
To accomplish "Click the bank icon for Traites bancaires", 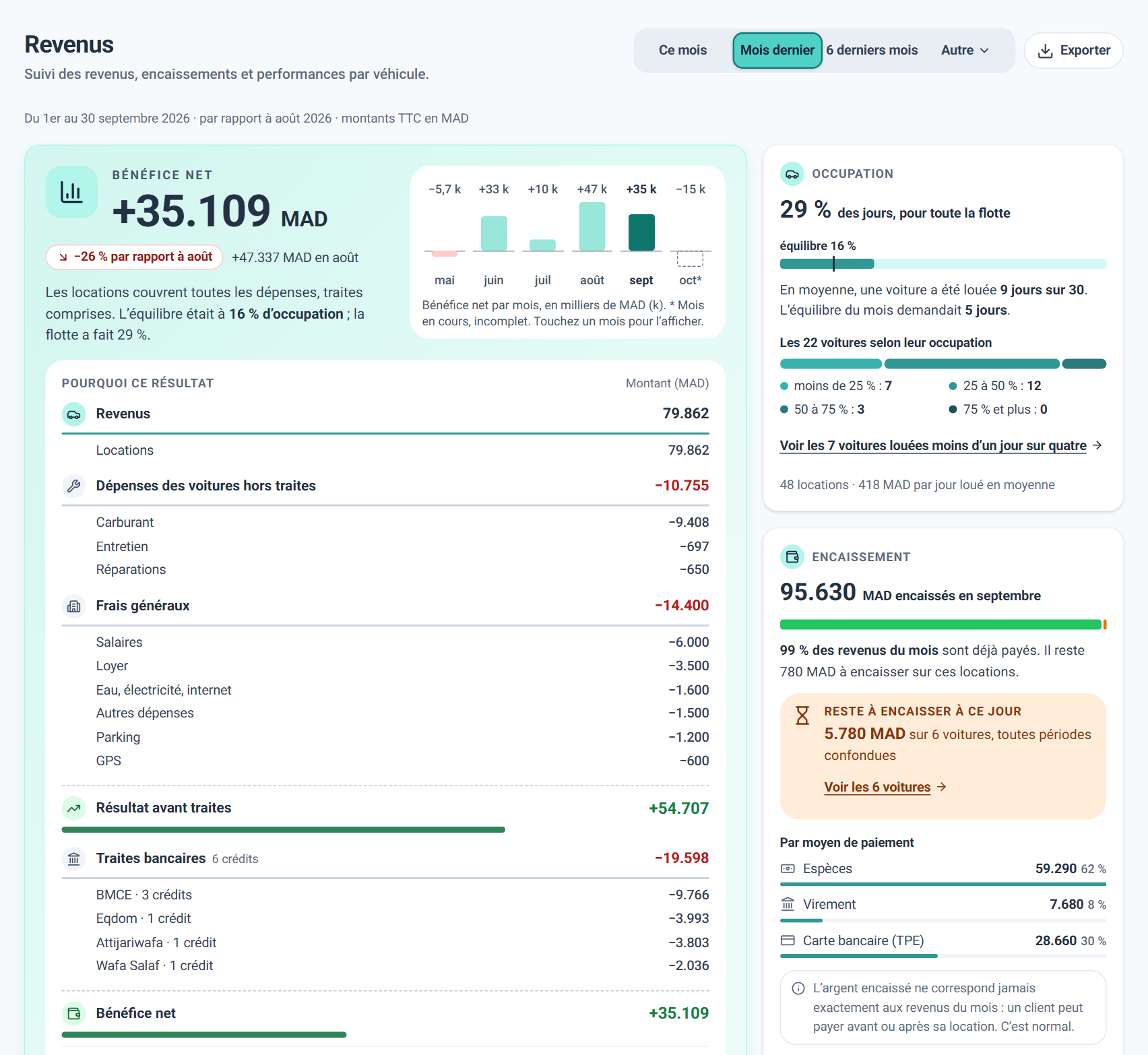I will (x=74, y=859).
